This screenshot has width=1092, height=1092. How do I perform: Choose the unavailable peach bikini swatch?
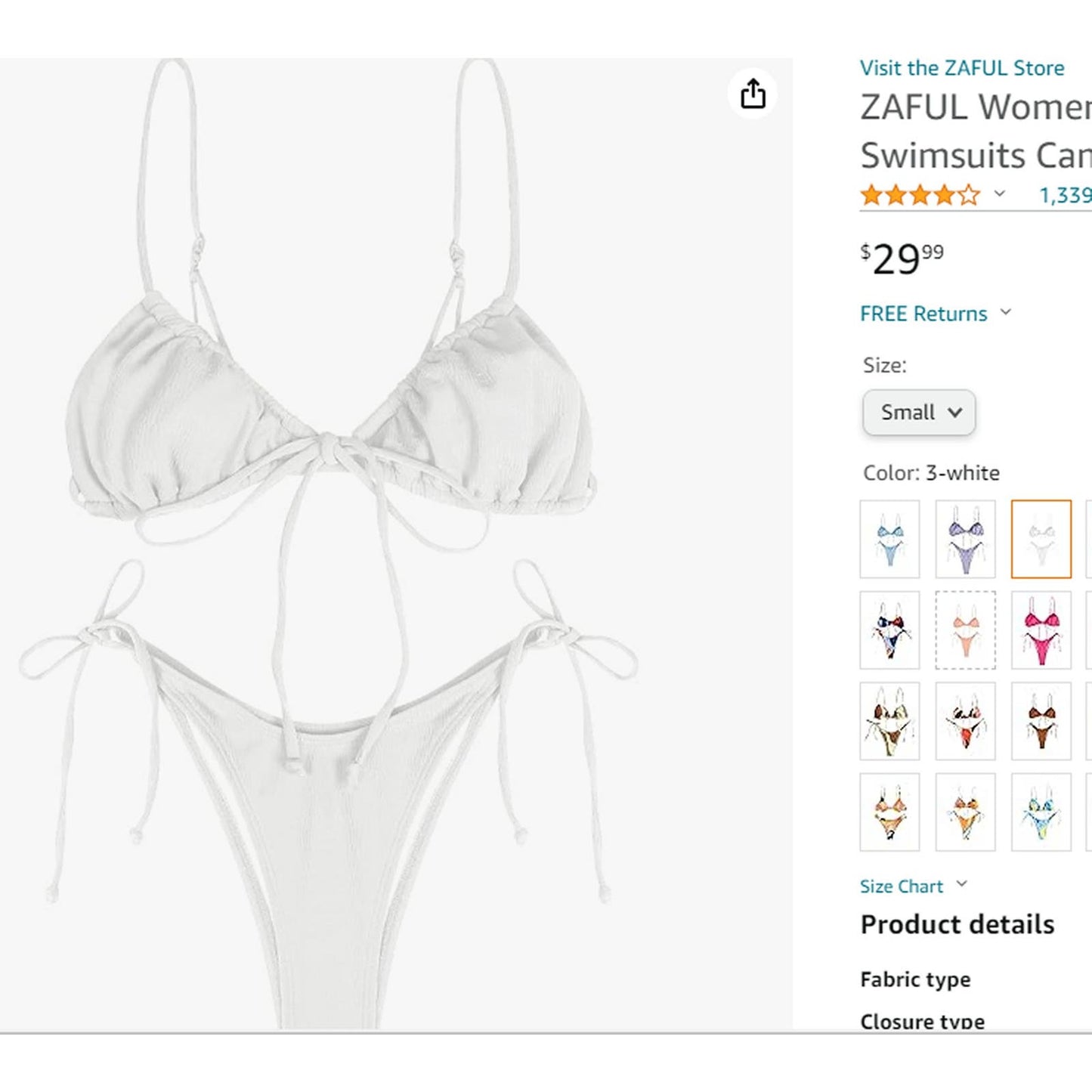[965, 630]
